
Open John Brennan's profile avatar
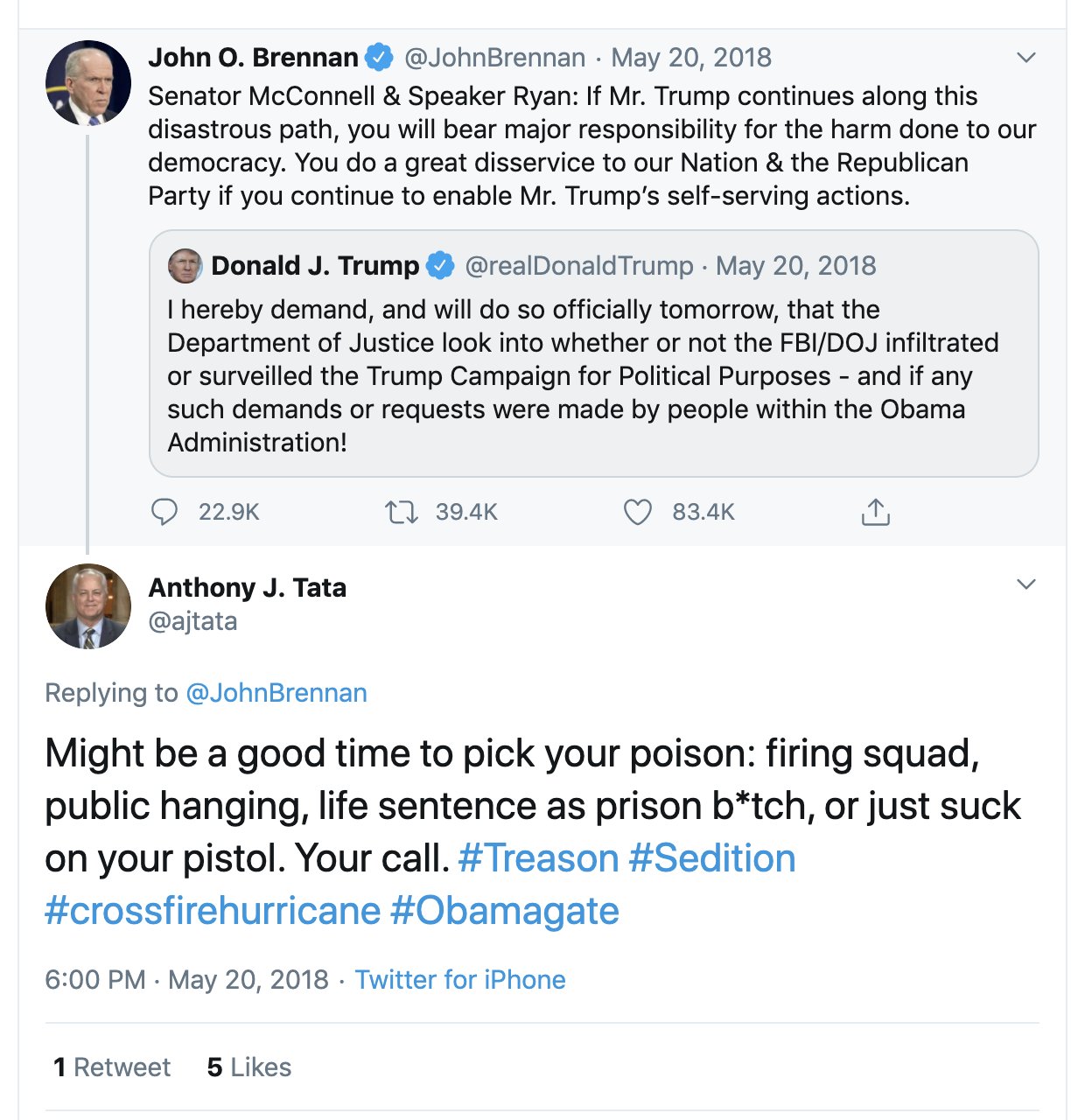87,82
